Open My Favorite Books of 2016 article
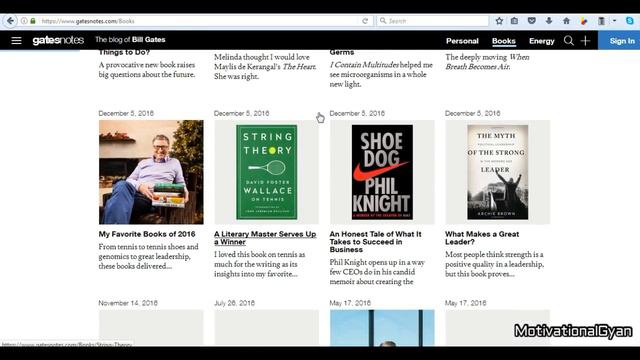The image size is (640, 360). point(147,234)
